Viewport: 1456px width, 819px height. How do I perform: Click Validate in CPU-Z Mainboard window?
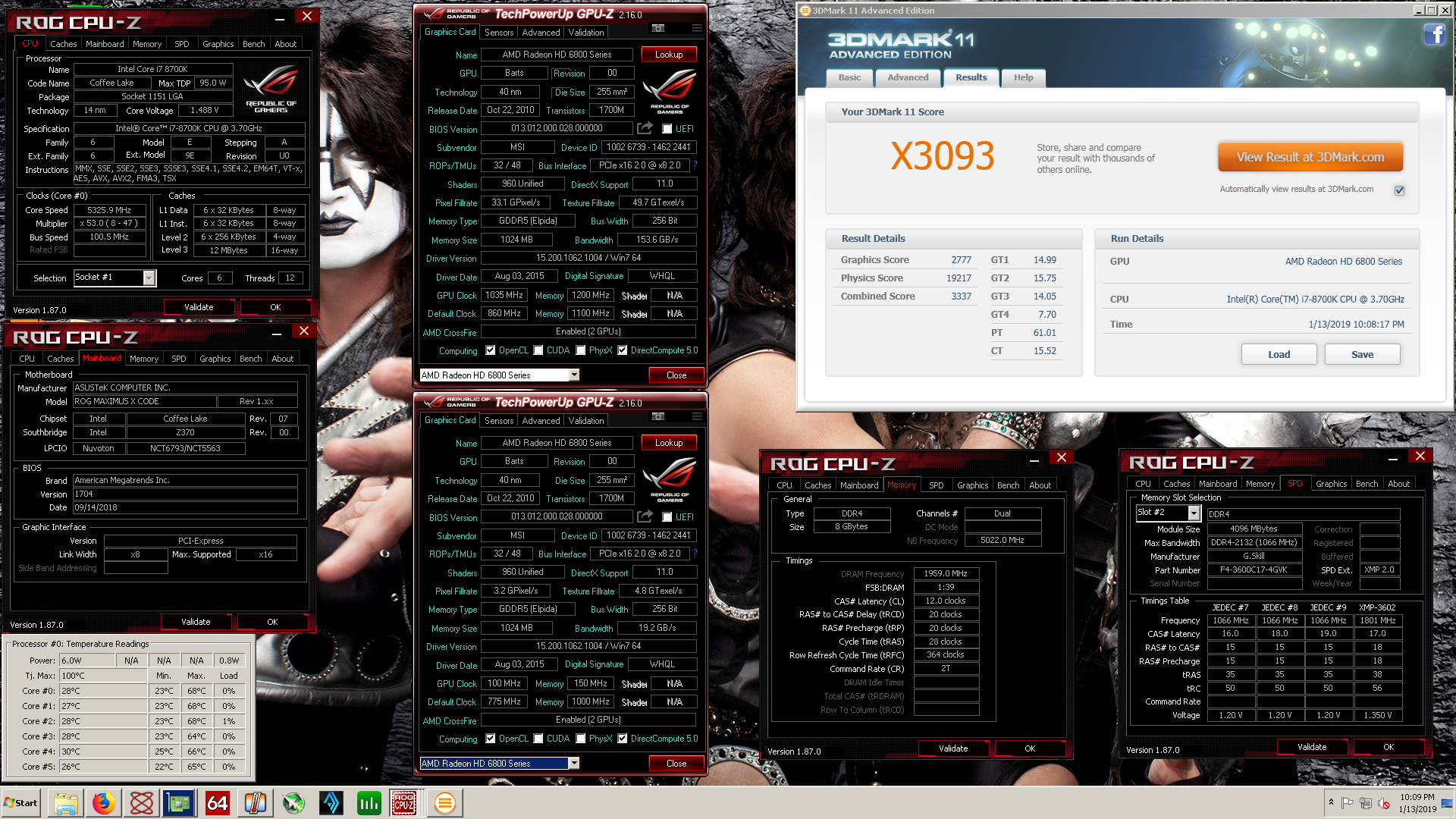[x=196, y=622]
